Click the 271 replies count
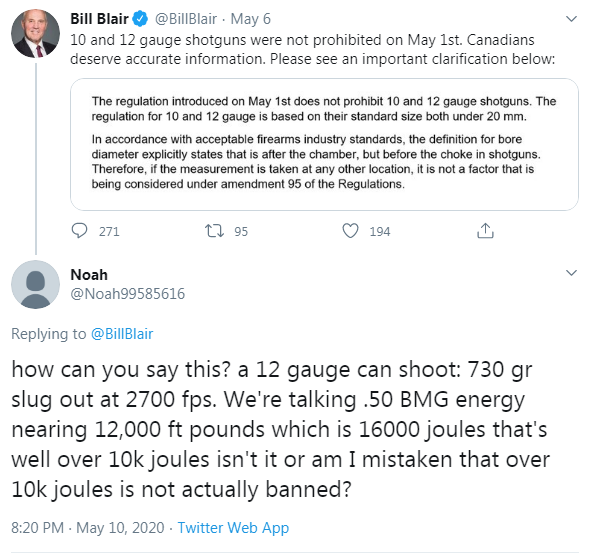The image size is (594, 555). tap(109, 231)
